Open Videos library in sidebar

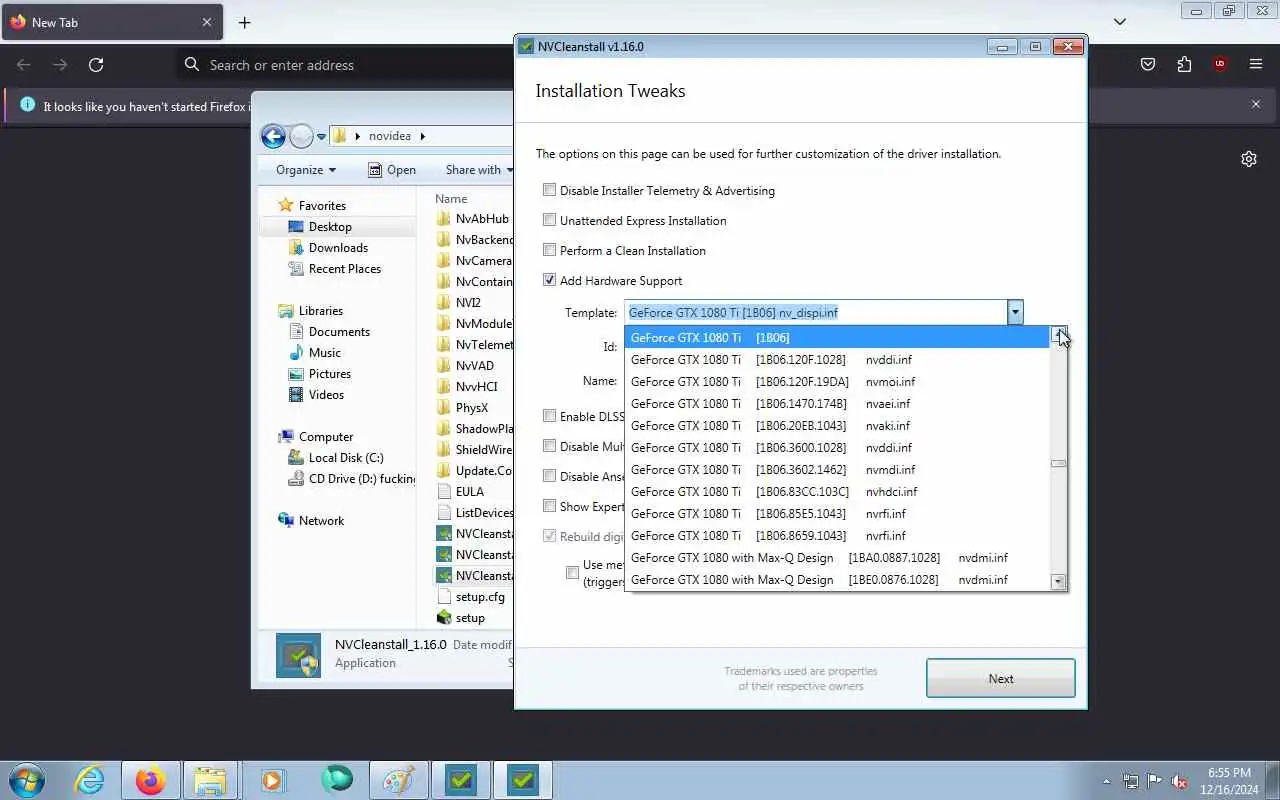(317, 394)
